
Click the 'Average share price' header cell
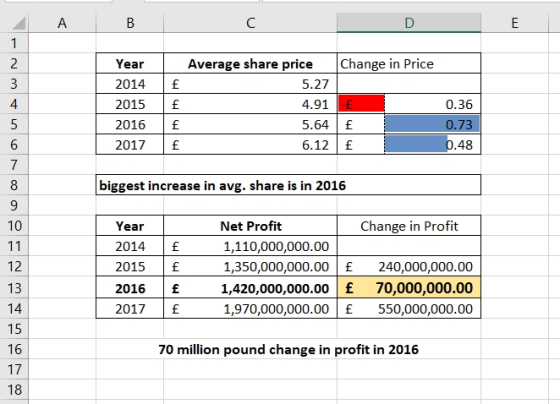pyautogui.click(x=250, y=64)
